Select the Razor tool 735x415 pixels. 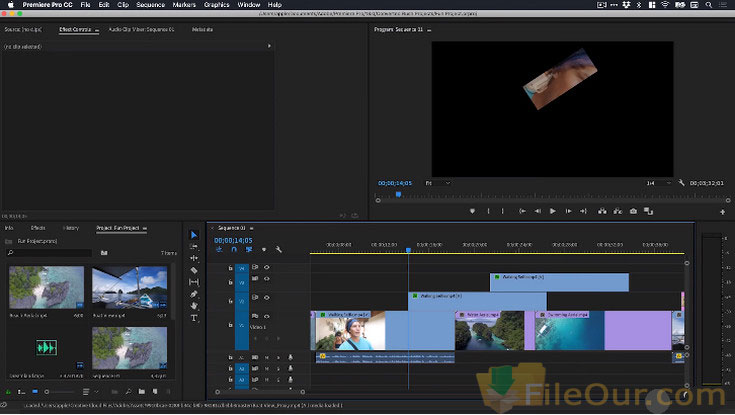pos(194,270)
